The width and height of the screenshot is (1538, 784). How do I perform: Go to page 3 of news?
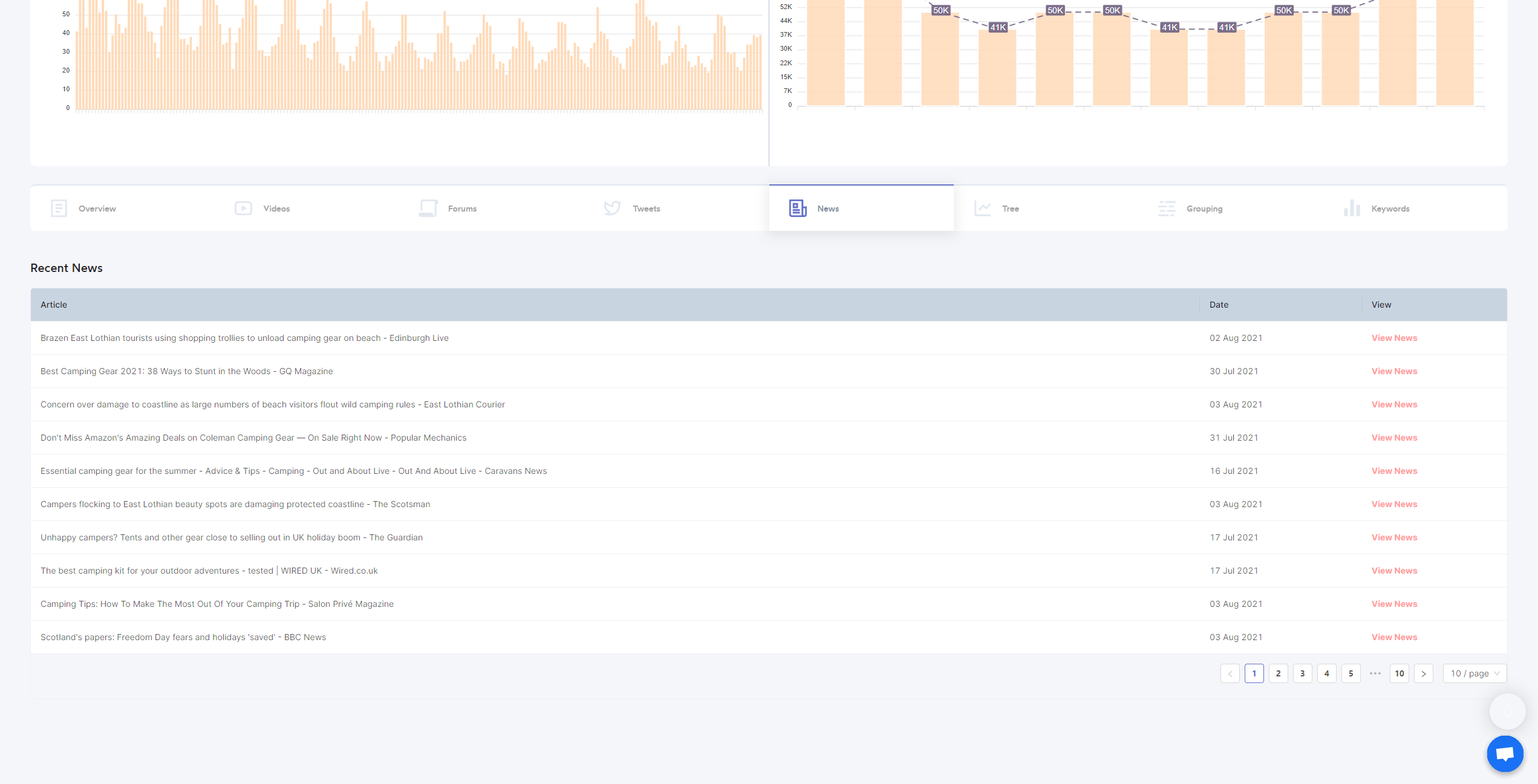(x=1302, y=673)
